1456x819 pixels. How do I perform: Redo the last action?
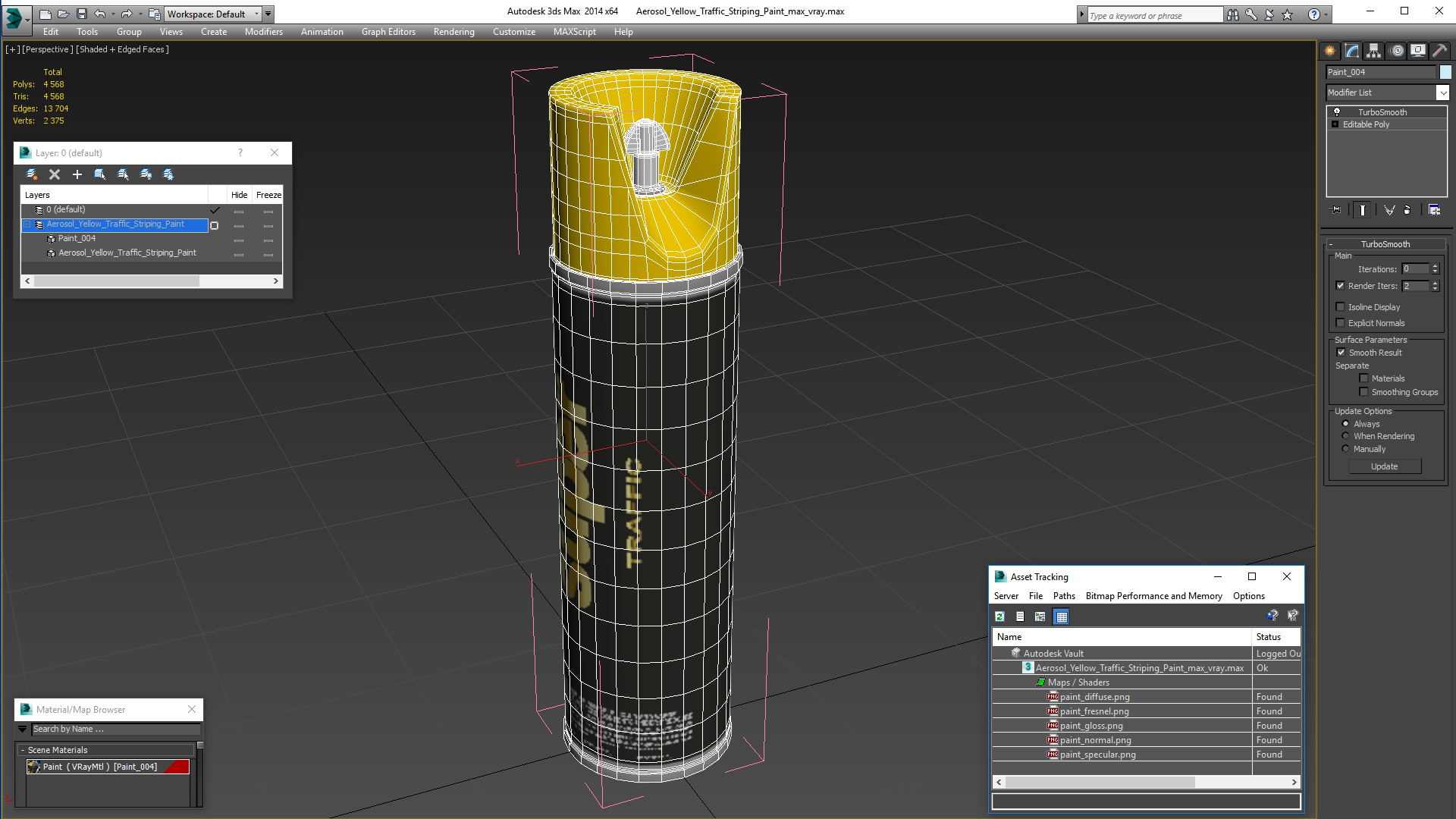coord(127,14)
